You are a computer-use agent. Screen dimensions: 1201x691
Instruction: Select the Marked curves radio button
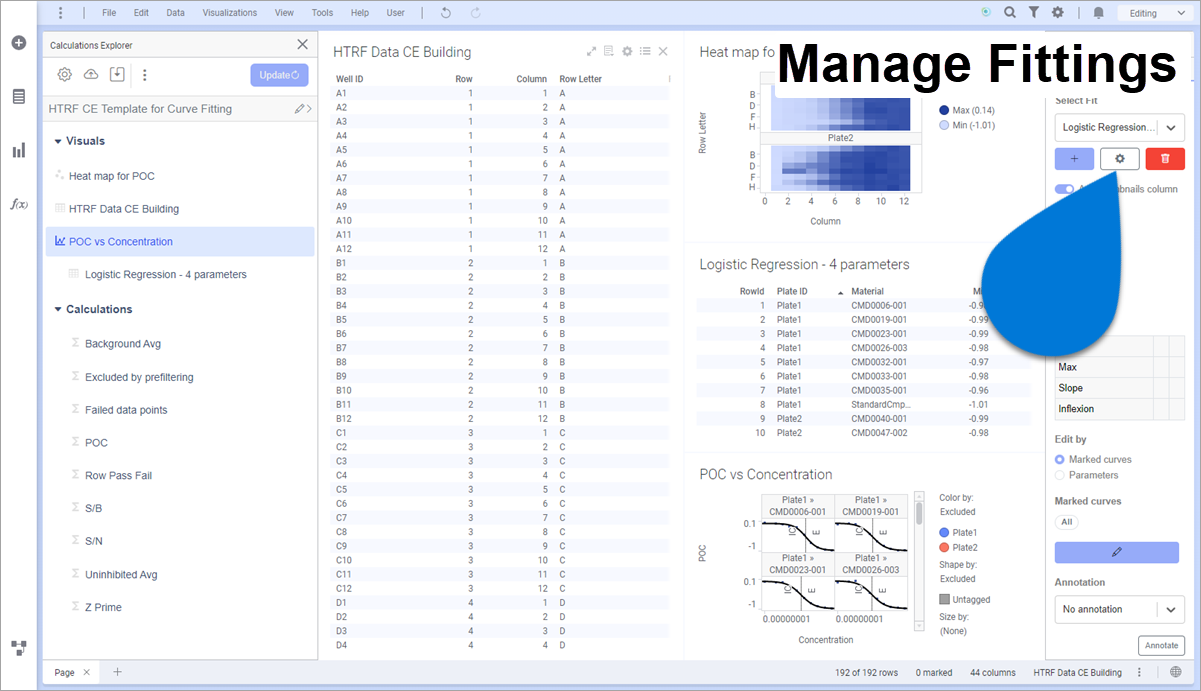tap(1061, 460)
